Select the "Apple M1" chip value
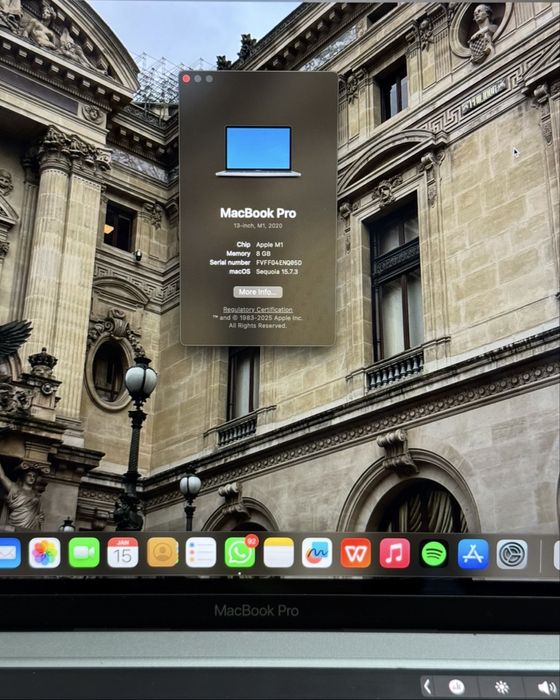Viewport: 560px width, 700px height. (x=269, y=245)
